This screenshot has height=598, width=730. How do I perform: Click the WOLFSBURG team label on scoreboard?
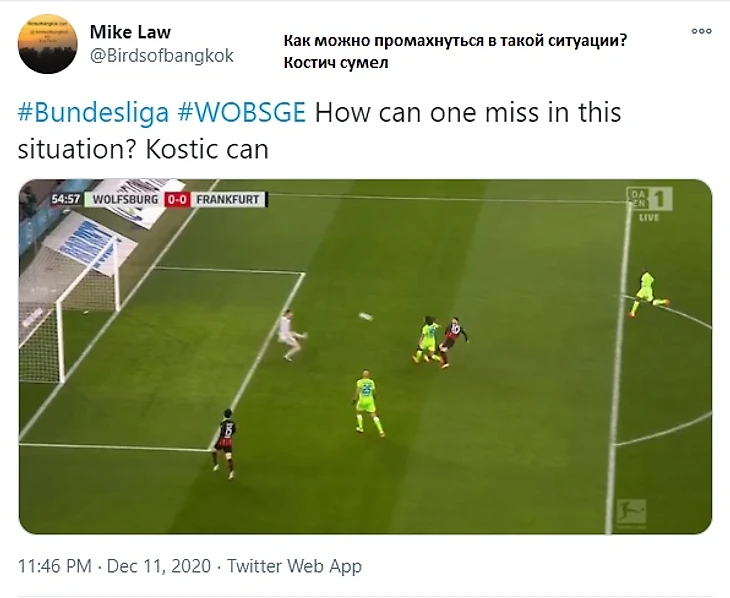[x=125, y=199]
